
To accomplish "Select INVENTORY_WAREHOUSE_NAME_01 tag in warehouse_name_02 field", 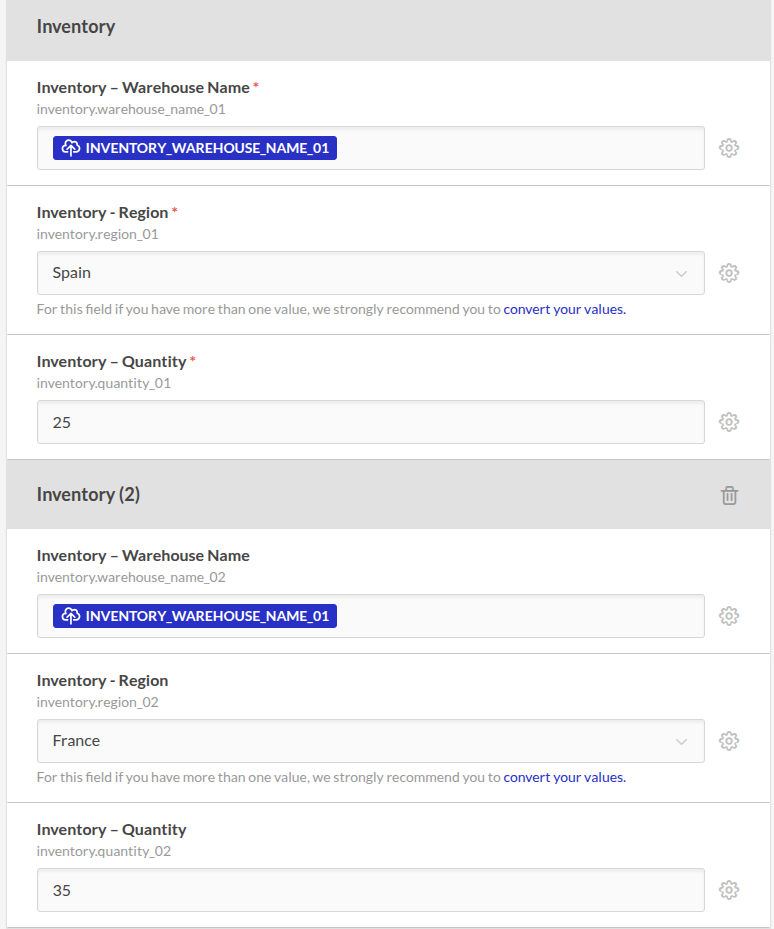I will click(x=195, y=616).
